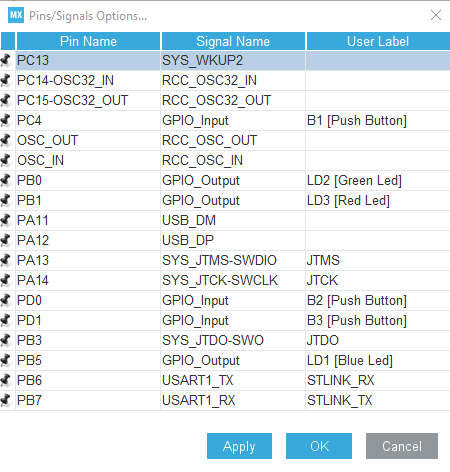Edit the LD3 [Red Led] user label
The height and width of the screenshot is (472, 450).
pyautogui.click(x=378, y=200)
